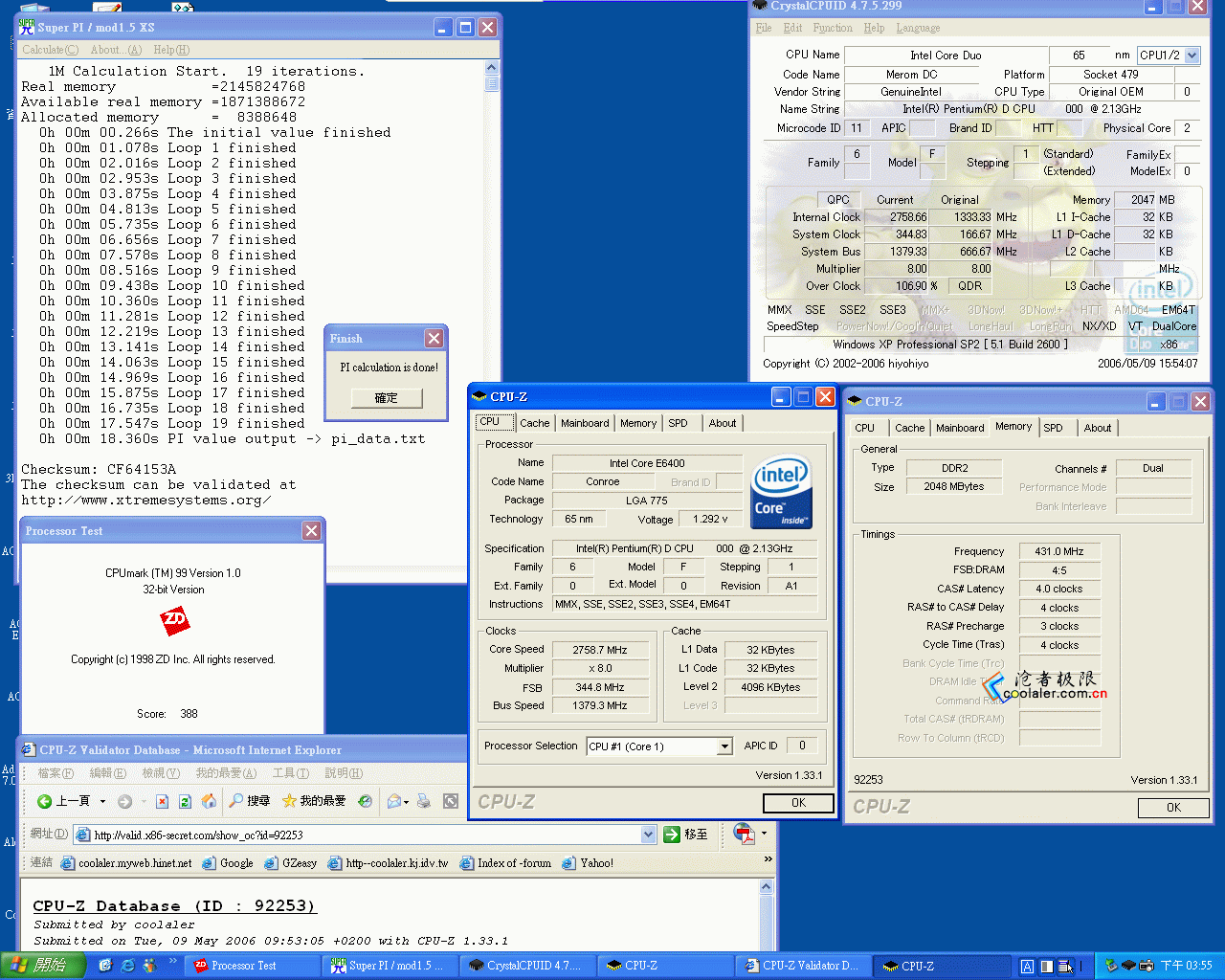Open the 工具(T) menu in Internet Explorer
The width and height of the screenshot is (1225, 980).
click(x=291, y=773)
